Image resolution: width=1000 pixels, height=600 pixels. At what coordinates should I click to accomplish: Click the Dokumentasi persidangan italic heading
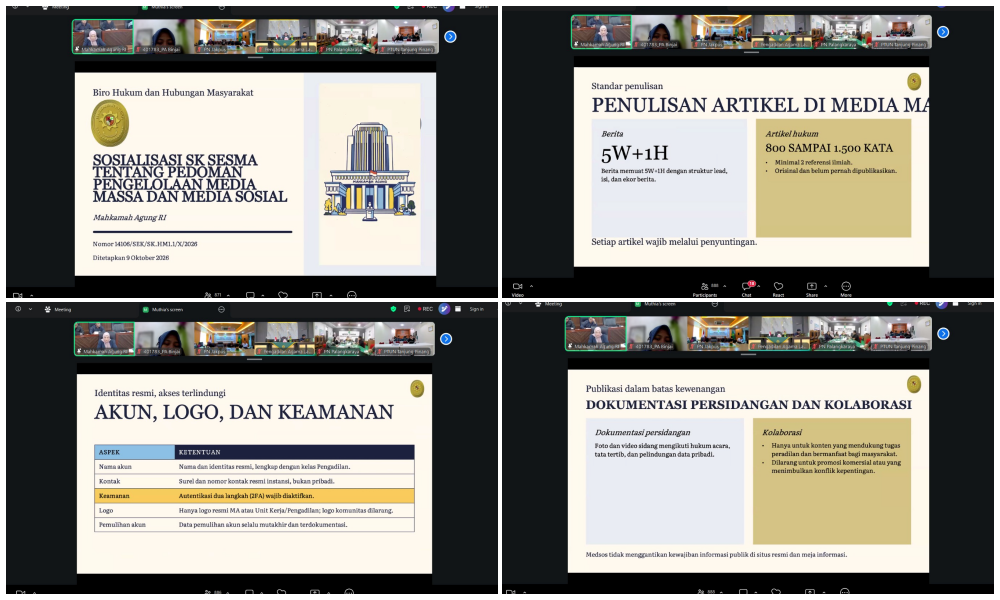[642, 432]
